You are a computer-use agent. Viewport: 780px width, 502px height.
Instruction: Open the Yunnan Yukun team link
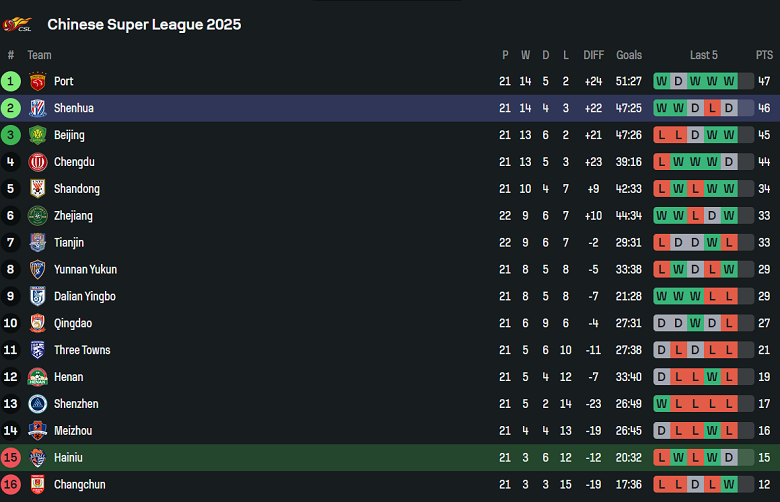pos(85,270)
